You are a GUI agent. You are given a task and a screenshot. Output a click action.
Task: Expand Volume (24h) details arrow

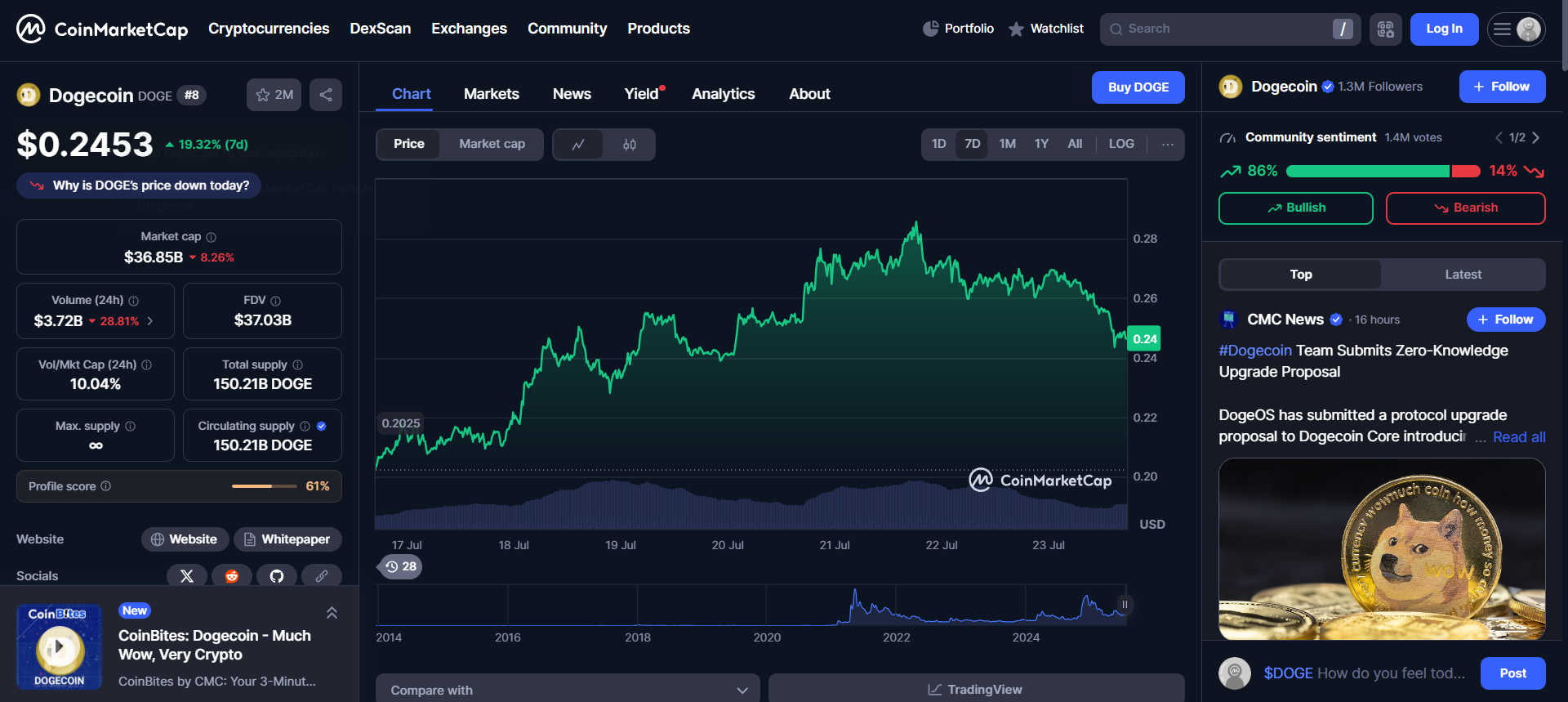150,321
